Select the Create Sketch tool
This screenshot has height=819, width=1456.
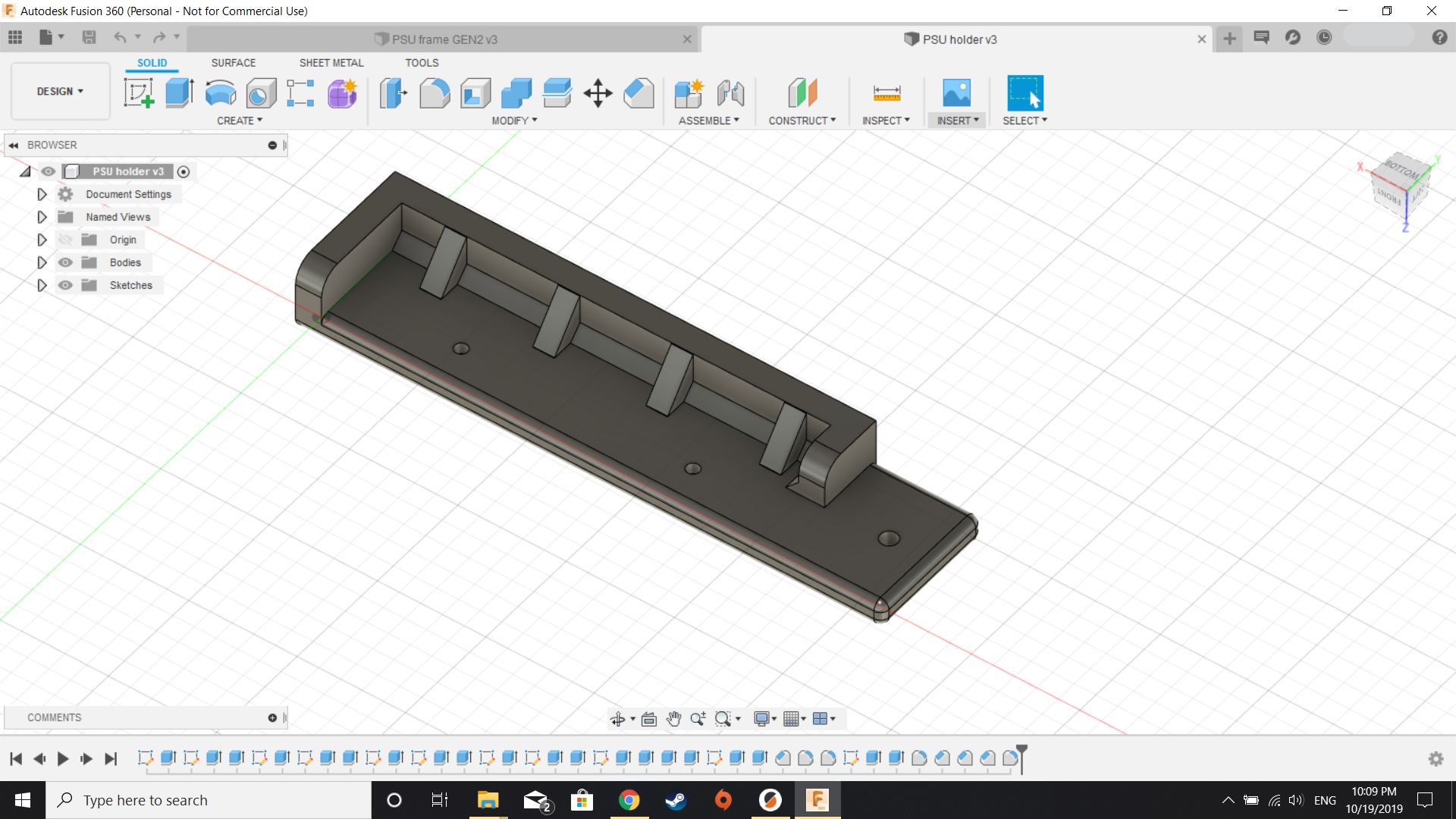coord(139,93)
